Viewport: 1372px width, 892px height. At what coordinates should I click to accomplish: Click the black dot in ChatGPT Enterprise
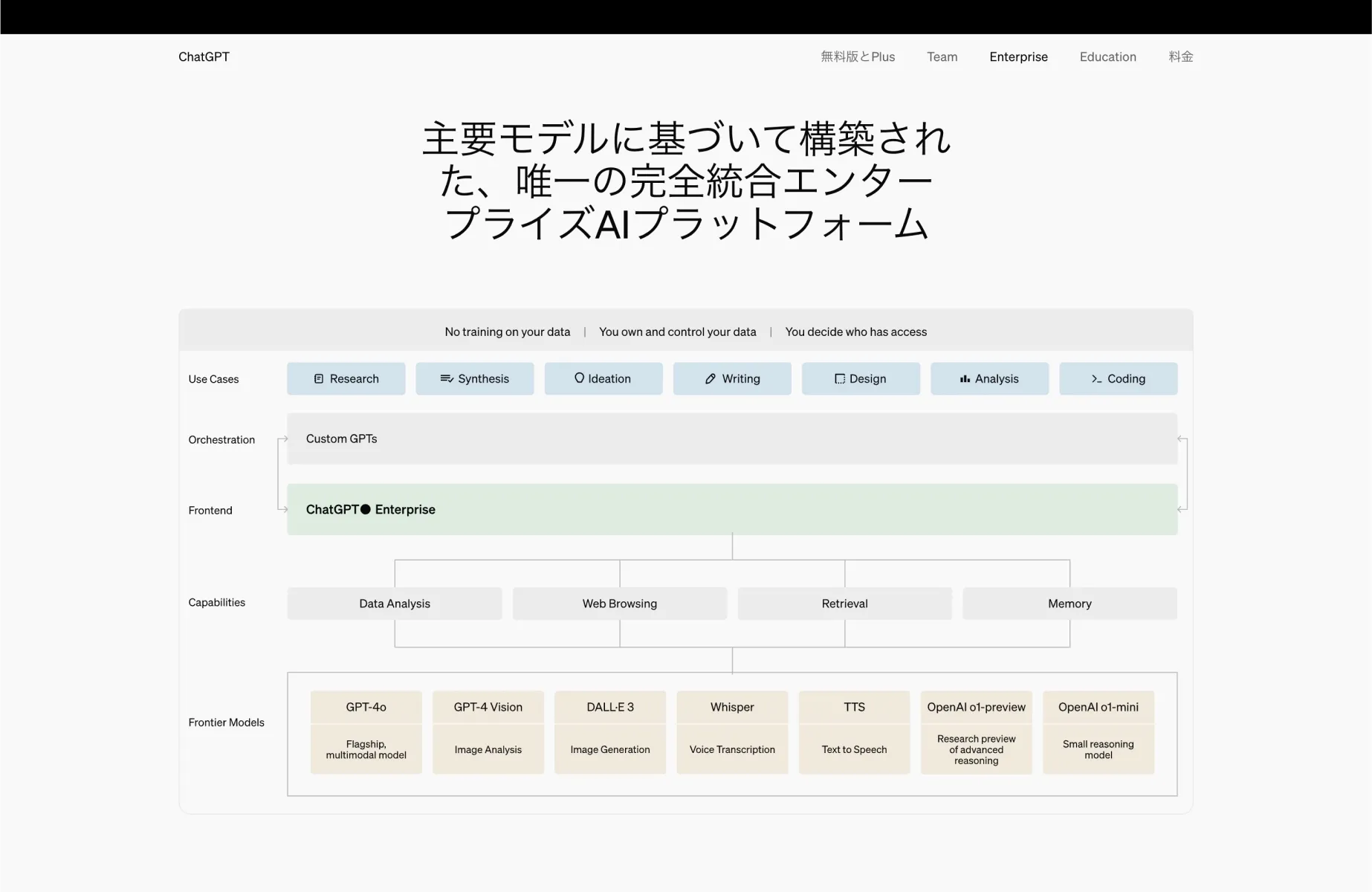(366, 509)
